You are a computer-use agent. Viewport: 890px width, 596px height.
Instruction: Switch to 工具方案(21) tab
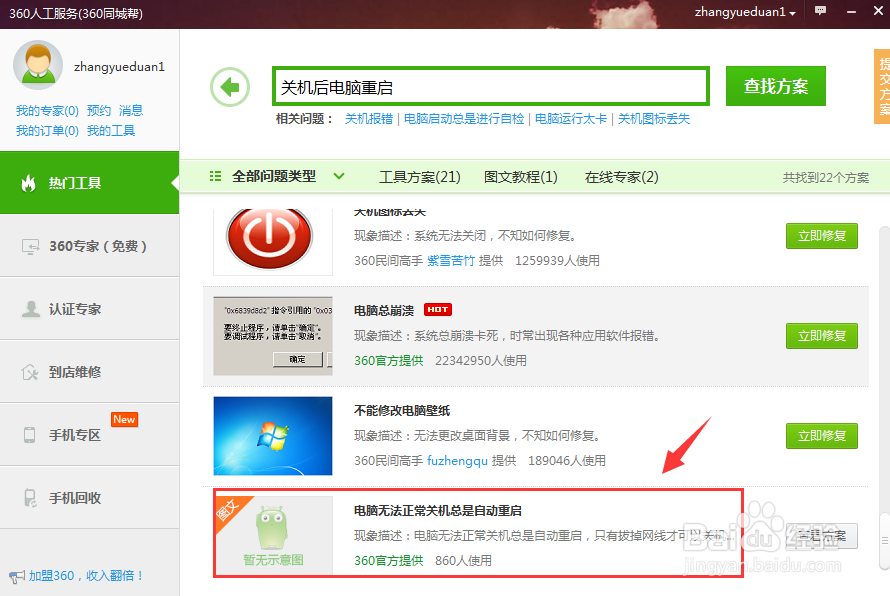pyautogui.click(x=419, y=177)
